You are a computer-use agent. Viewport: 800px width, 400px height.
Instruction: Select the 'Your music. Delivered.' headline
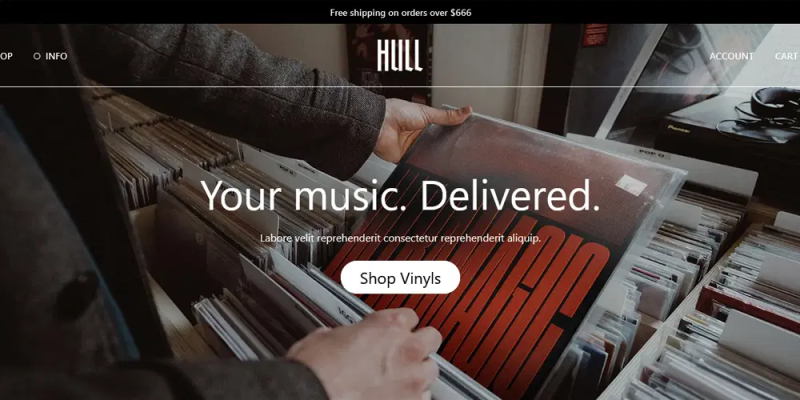[401, 195]
